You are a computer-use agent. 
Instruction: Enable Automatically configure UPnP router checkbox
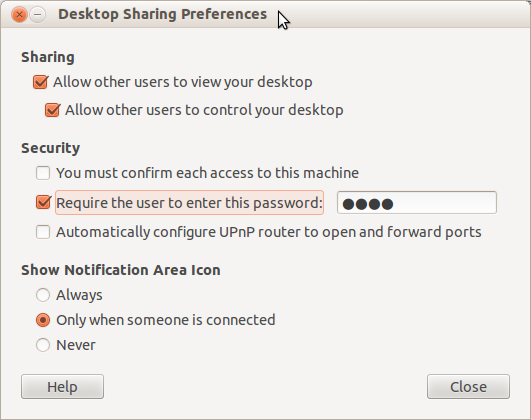[x=43, y=232]
